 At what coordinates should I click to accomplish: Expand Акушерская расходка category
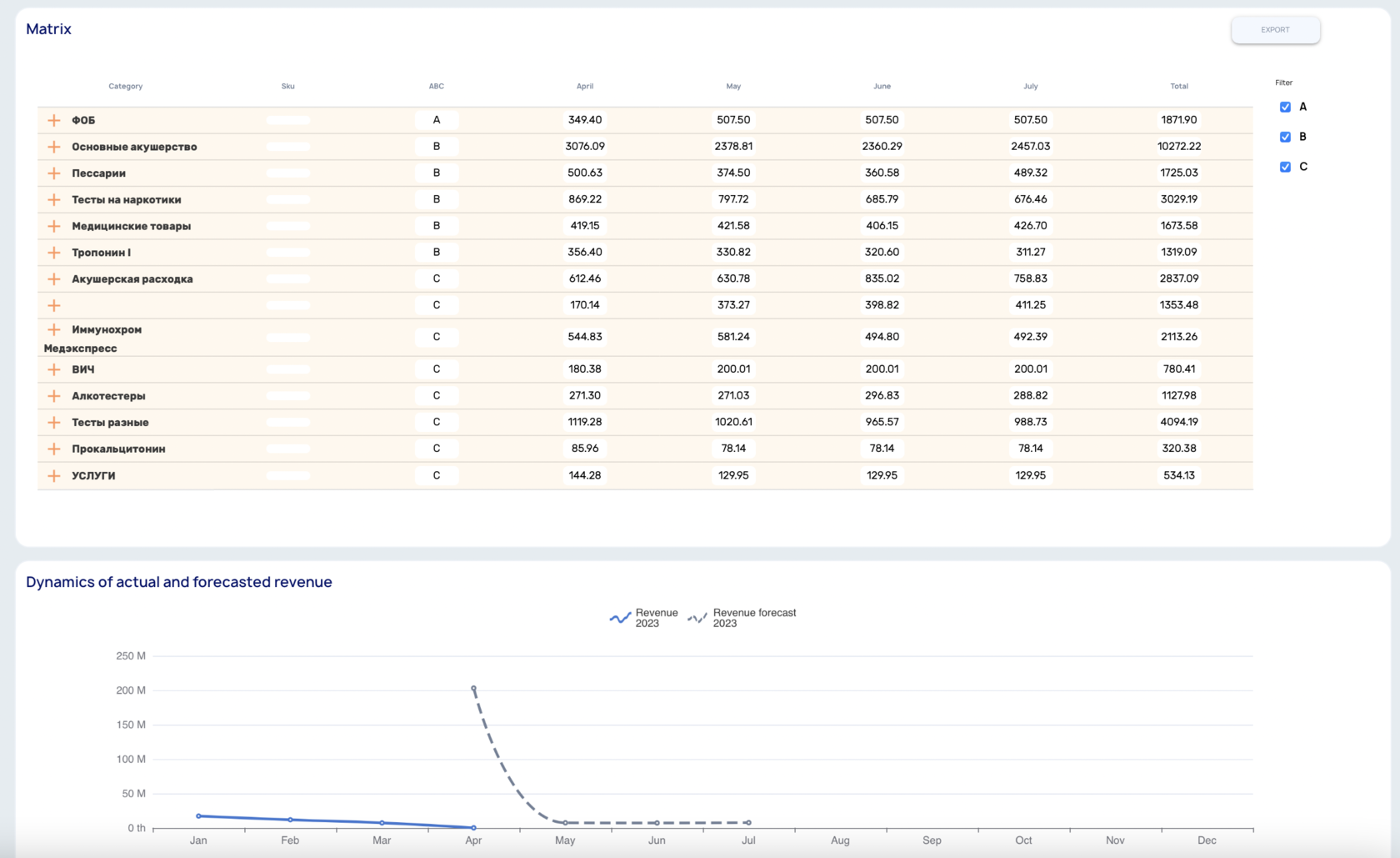54,279
